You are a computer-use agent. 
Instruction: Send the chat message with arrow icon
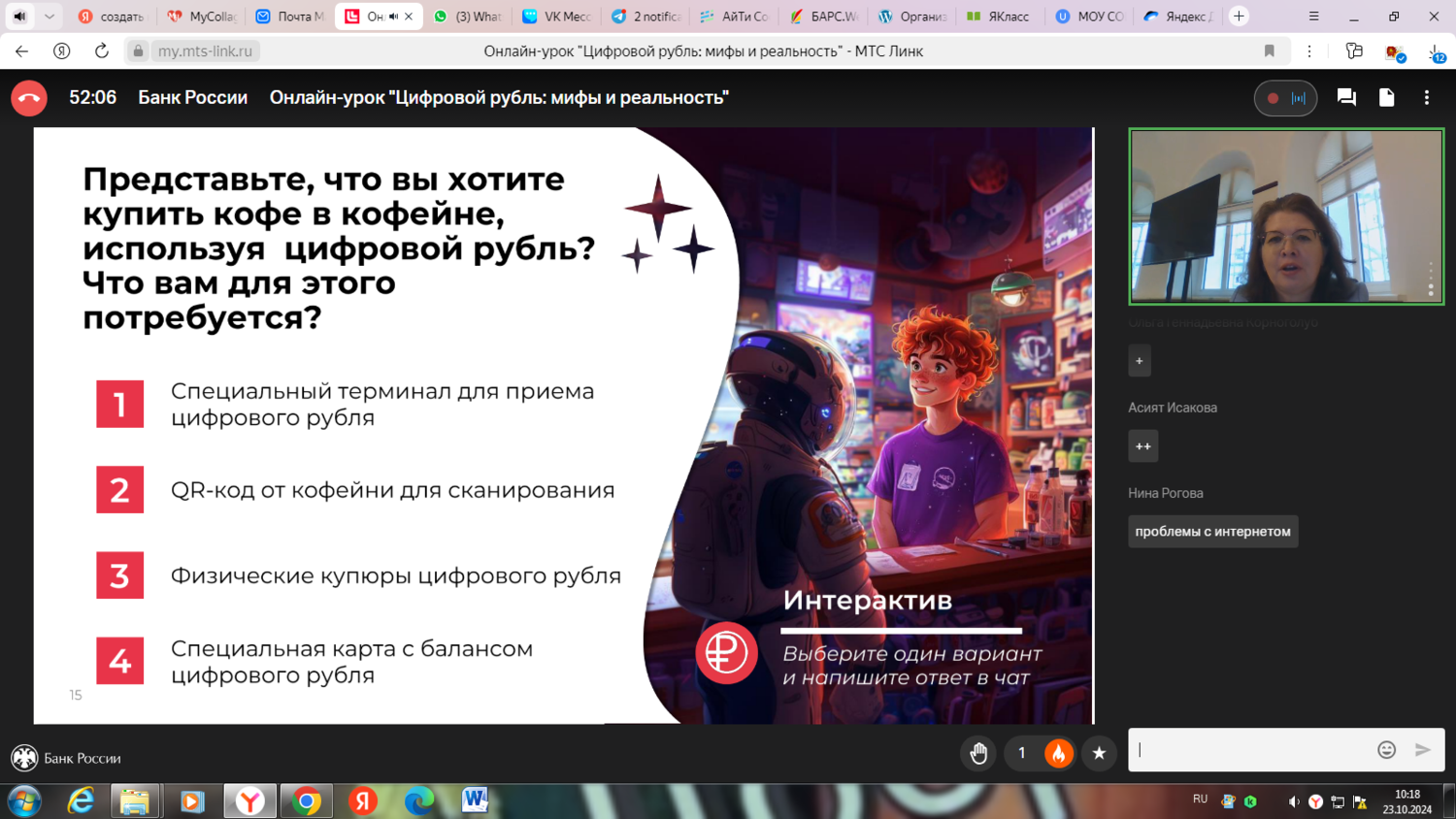(1423, 749)
